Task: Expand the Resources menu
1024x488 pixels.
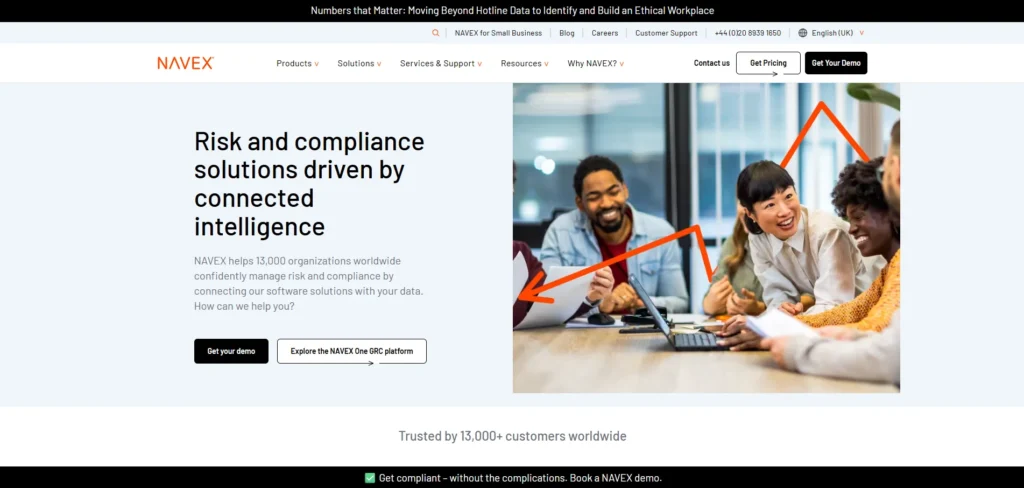Action: (x=524, y=63)
